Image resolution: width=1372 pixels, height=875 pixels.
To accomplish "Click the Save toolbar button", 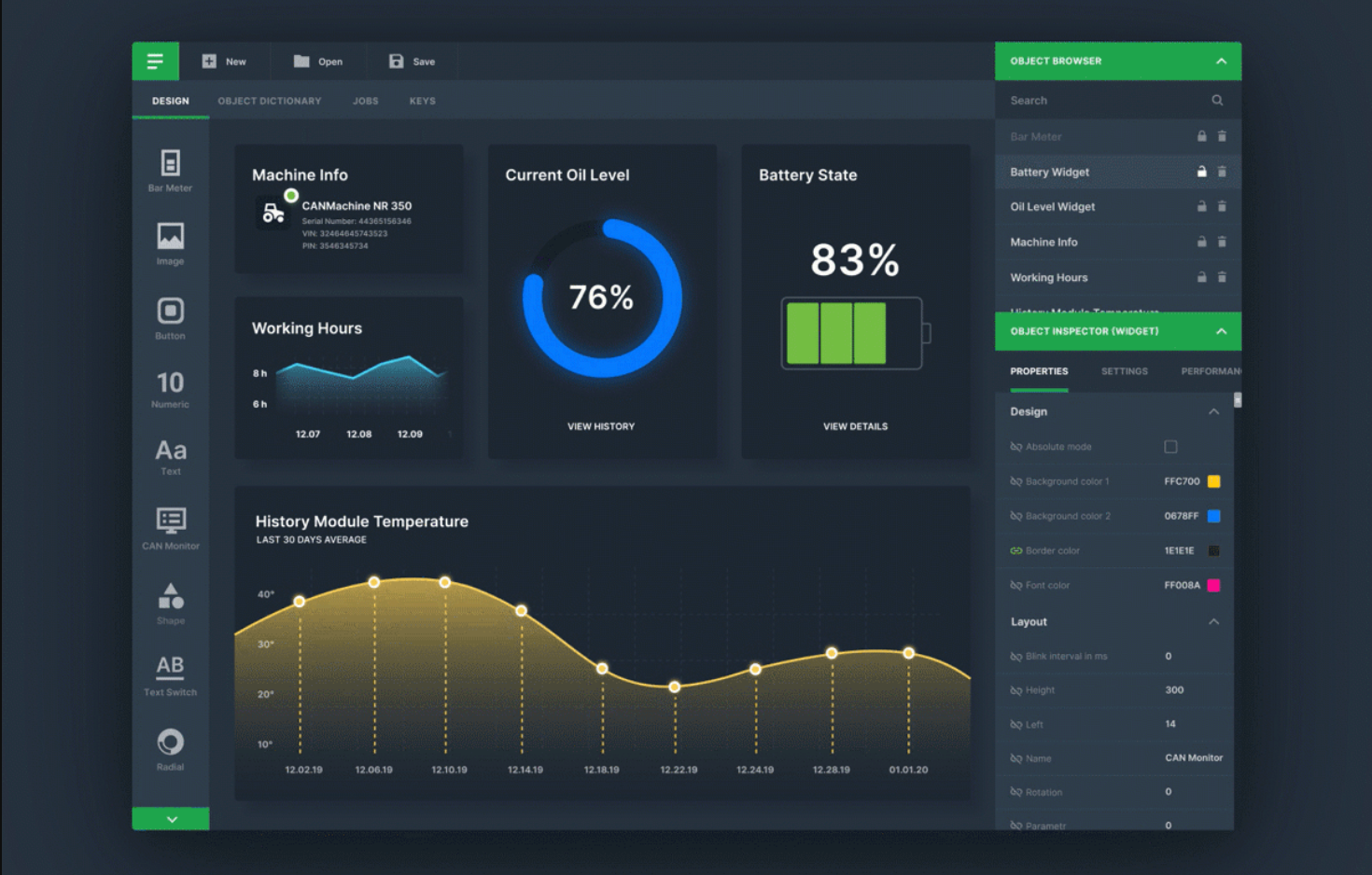I will tap(412, 62).
